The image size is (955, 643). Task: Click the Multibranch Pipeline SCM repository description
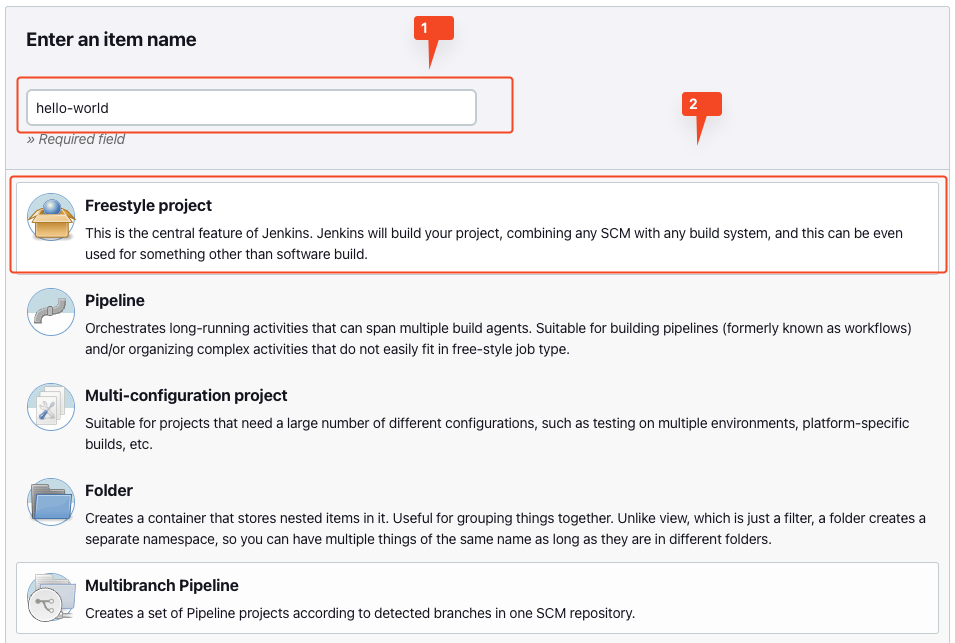pyautogui.click(x=360, y=613)
